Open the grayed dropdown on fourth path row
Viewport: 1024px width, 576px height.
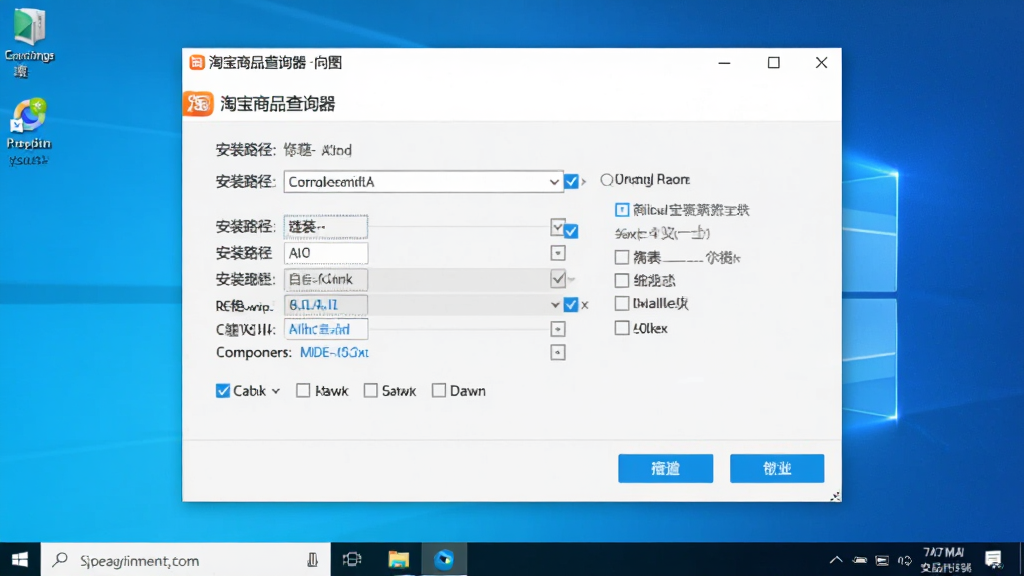pos(558,279)
